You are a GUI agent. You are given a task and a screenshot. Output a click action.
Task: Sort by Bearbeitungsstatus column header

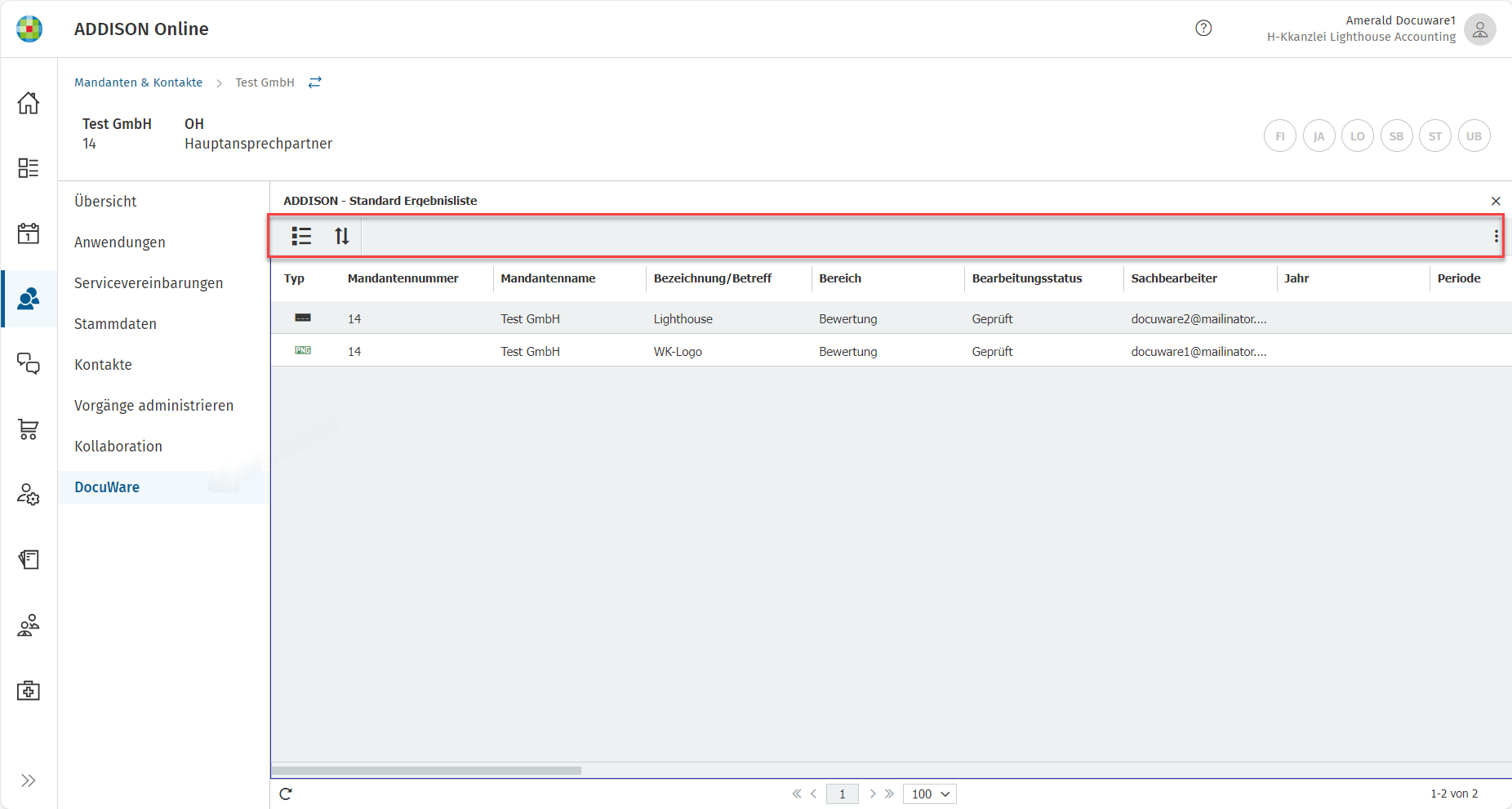[x=1027, y=278]
